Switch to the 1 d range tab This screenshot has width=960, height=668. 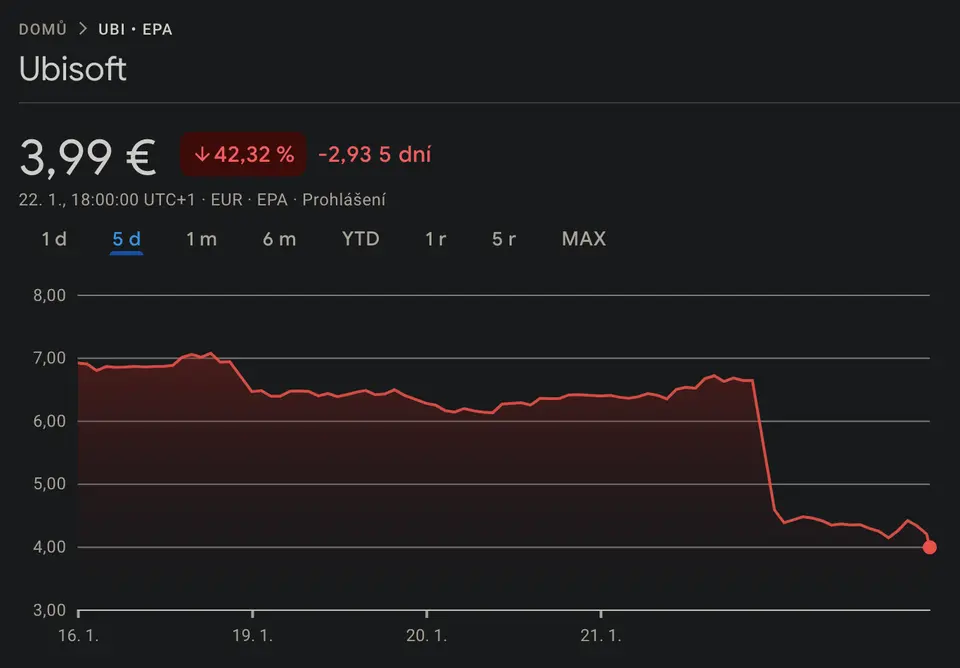point(54,239)
